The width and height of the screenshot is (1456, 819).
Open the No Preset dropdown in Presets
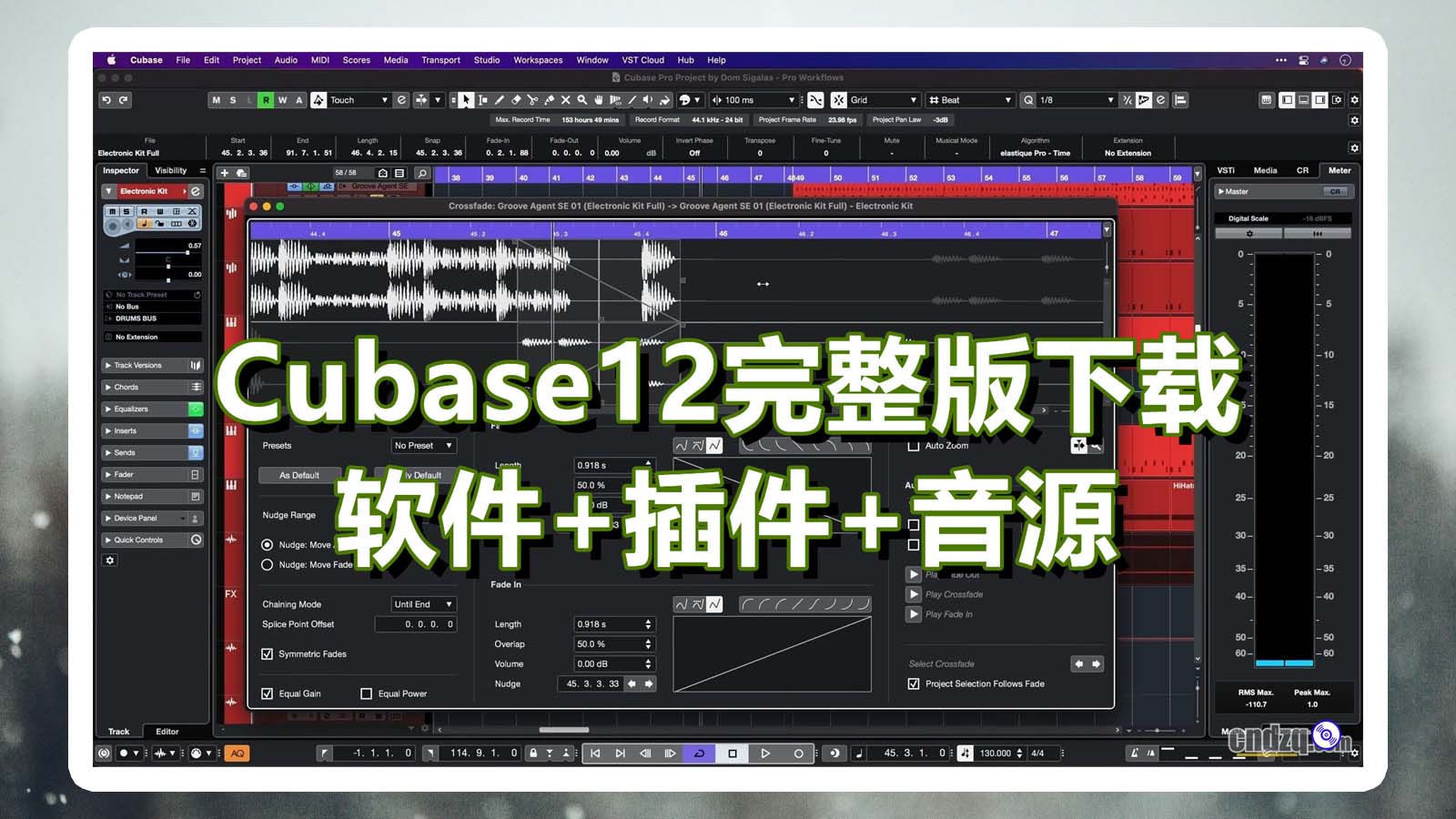tap(423, 446)
